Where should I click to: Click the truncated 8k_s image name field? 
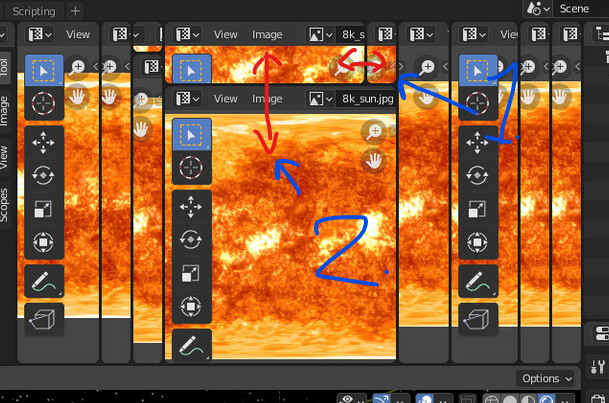[x=351, y=35]
